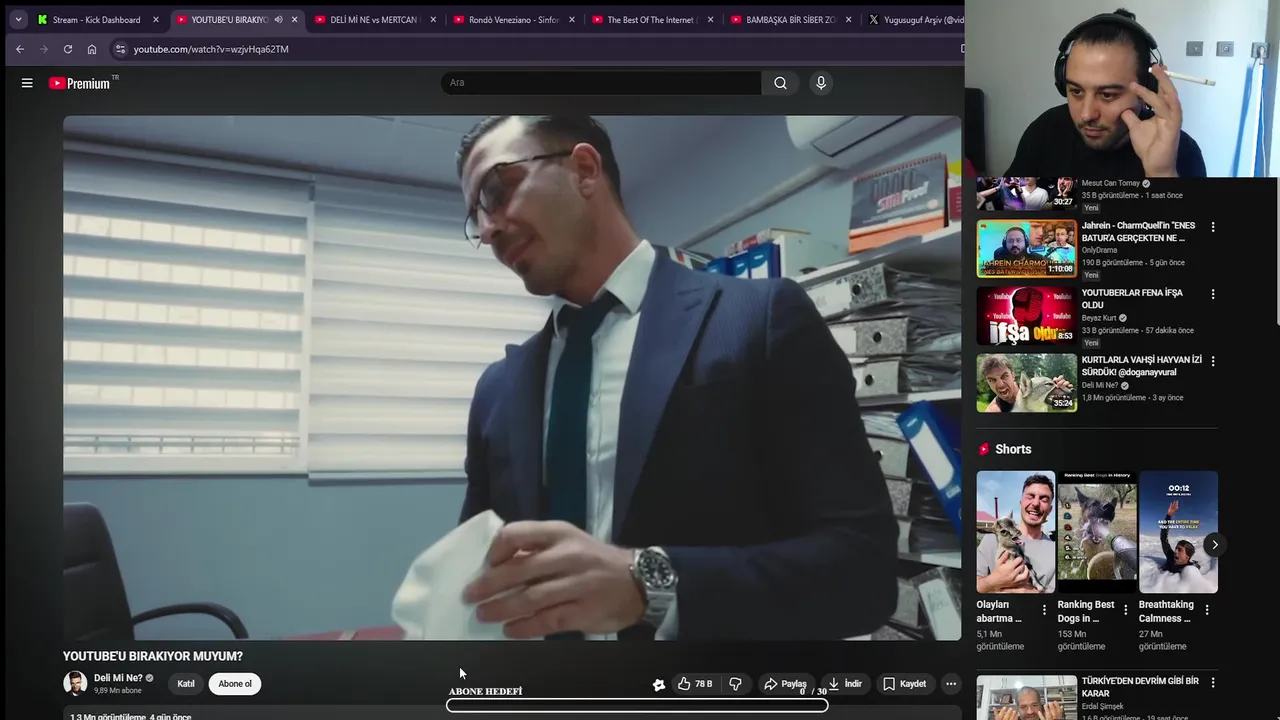Open Jahrein - CharmQuell video thumbnail
Viewport: 1280px width, 720px height.
pyautogui.click(x=1026, y=249)
